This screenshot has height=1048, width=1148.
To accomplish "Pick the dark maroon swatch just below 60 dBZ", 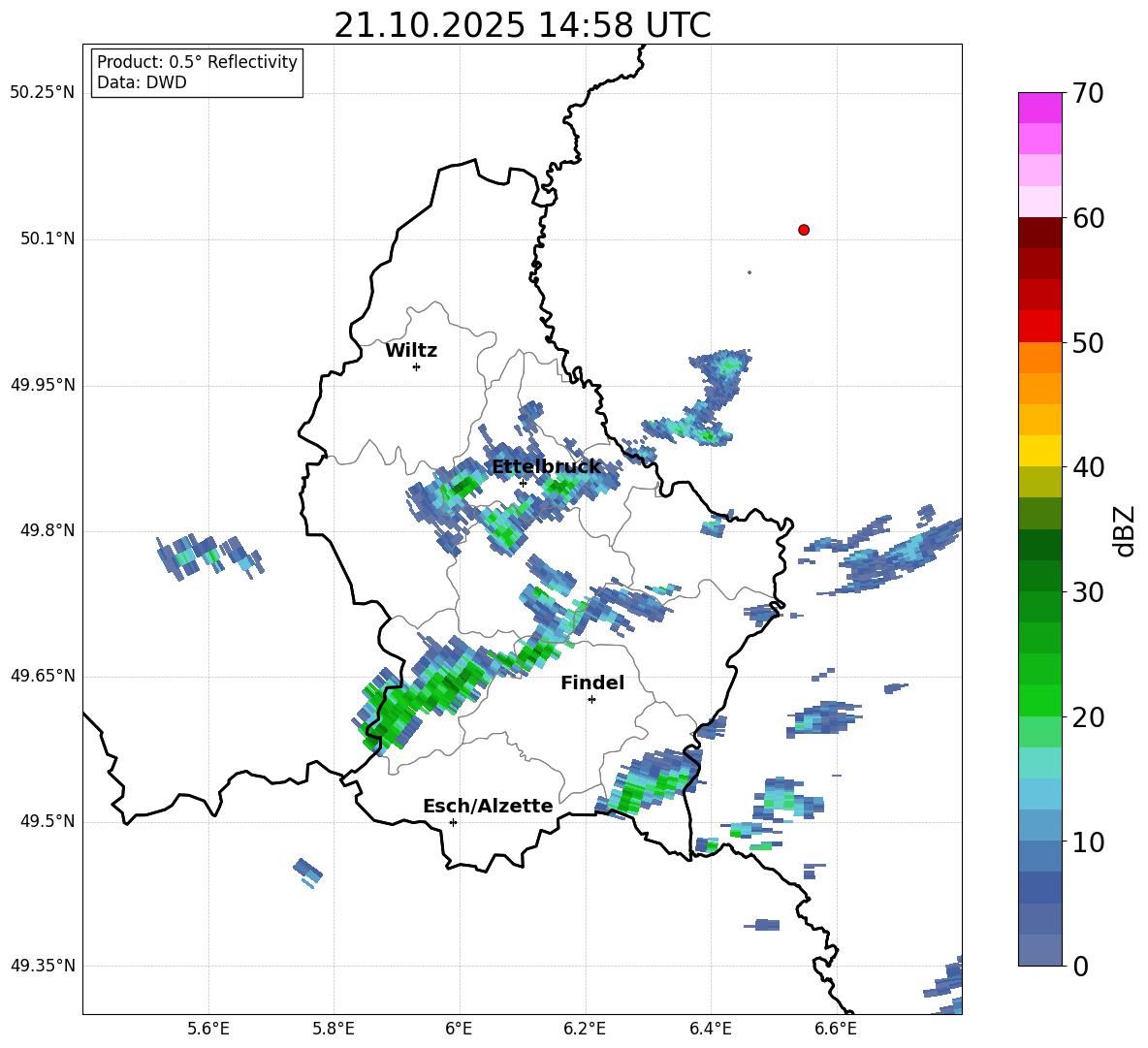I will point(1040,233).
